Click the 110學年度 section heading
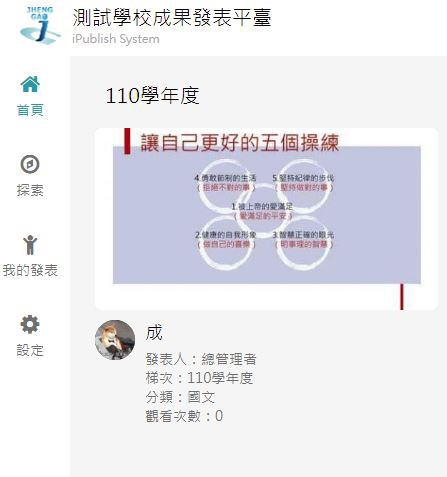This screenshot has width=447, height=477. (x=152, y=96)
